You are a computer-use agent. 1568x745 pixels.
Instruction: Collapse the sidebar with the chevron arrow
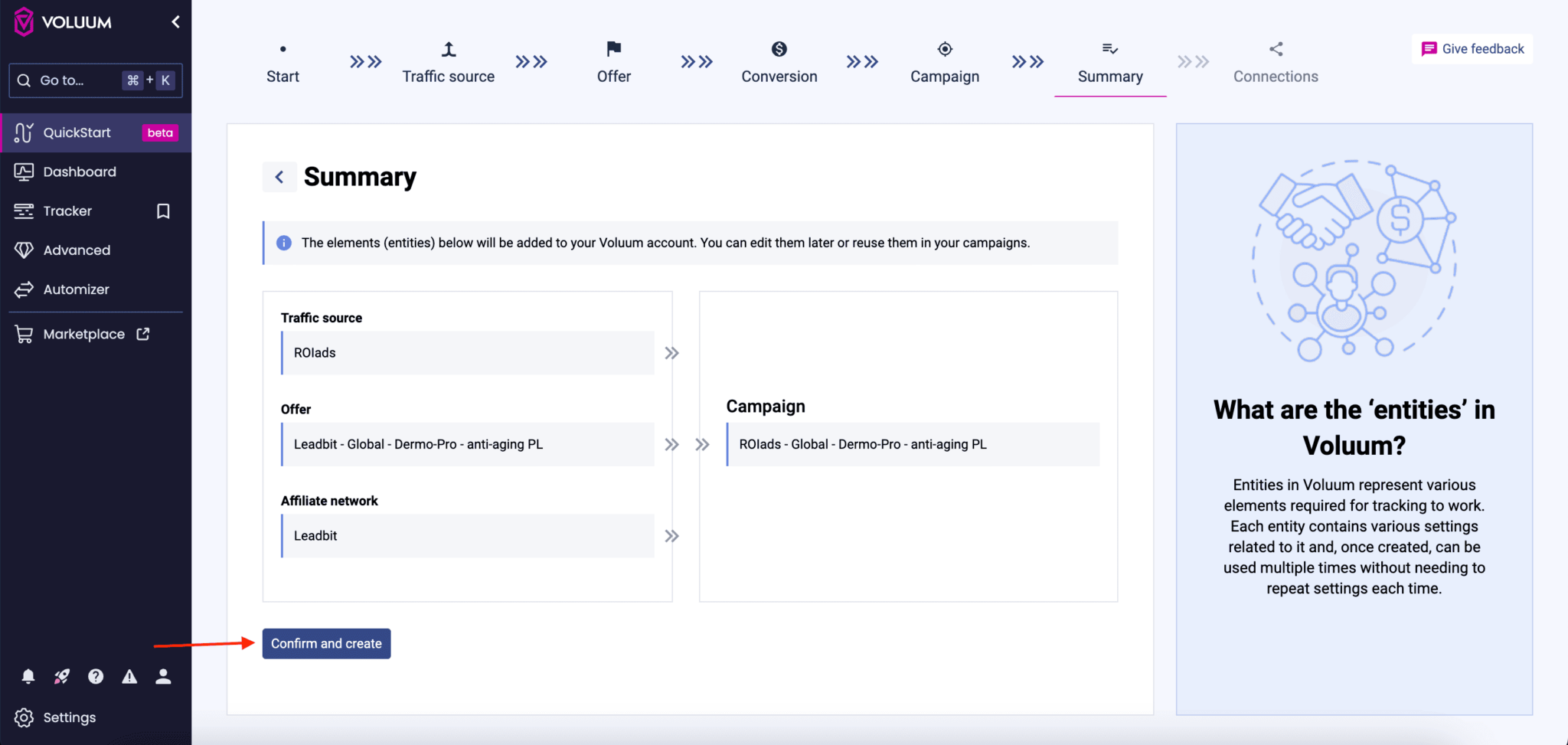(175, 21)
